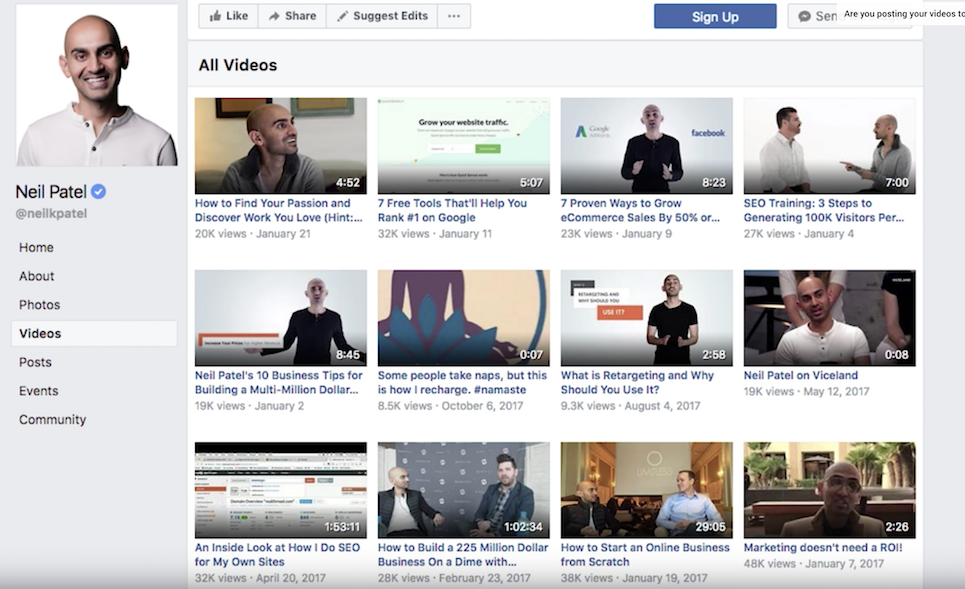Open 'An Inside Look at How I Do SEO' link

pyautogui.click(x=278, y=555)
